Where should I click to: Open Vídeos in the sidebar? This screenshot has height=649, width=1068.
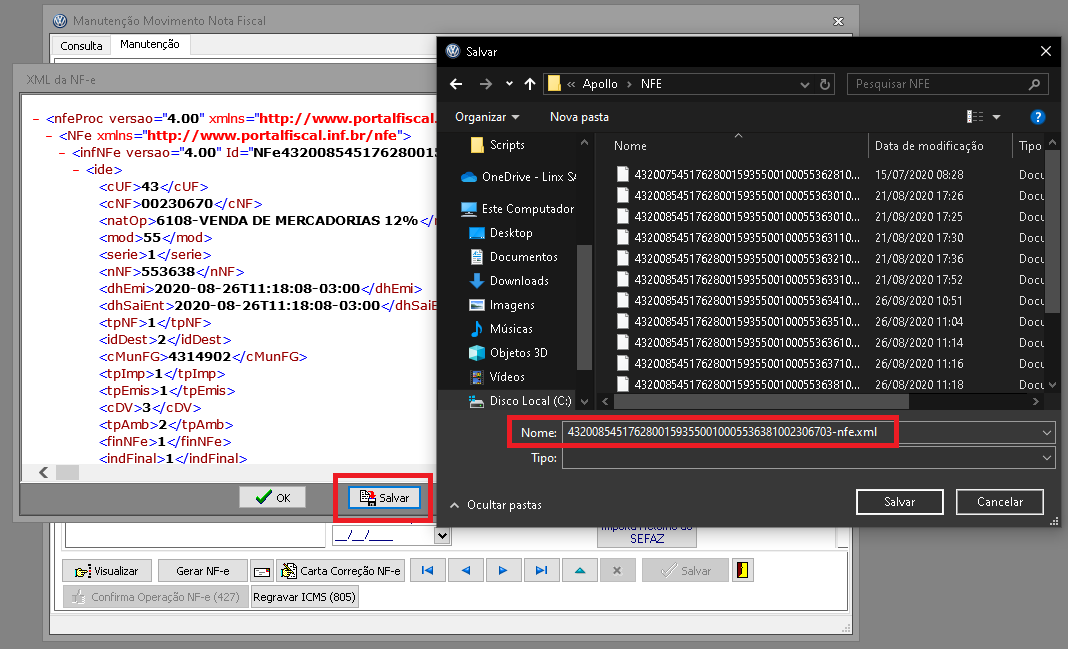497,377
